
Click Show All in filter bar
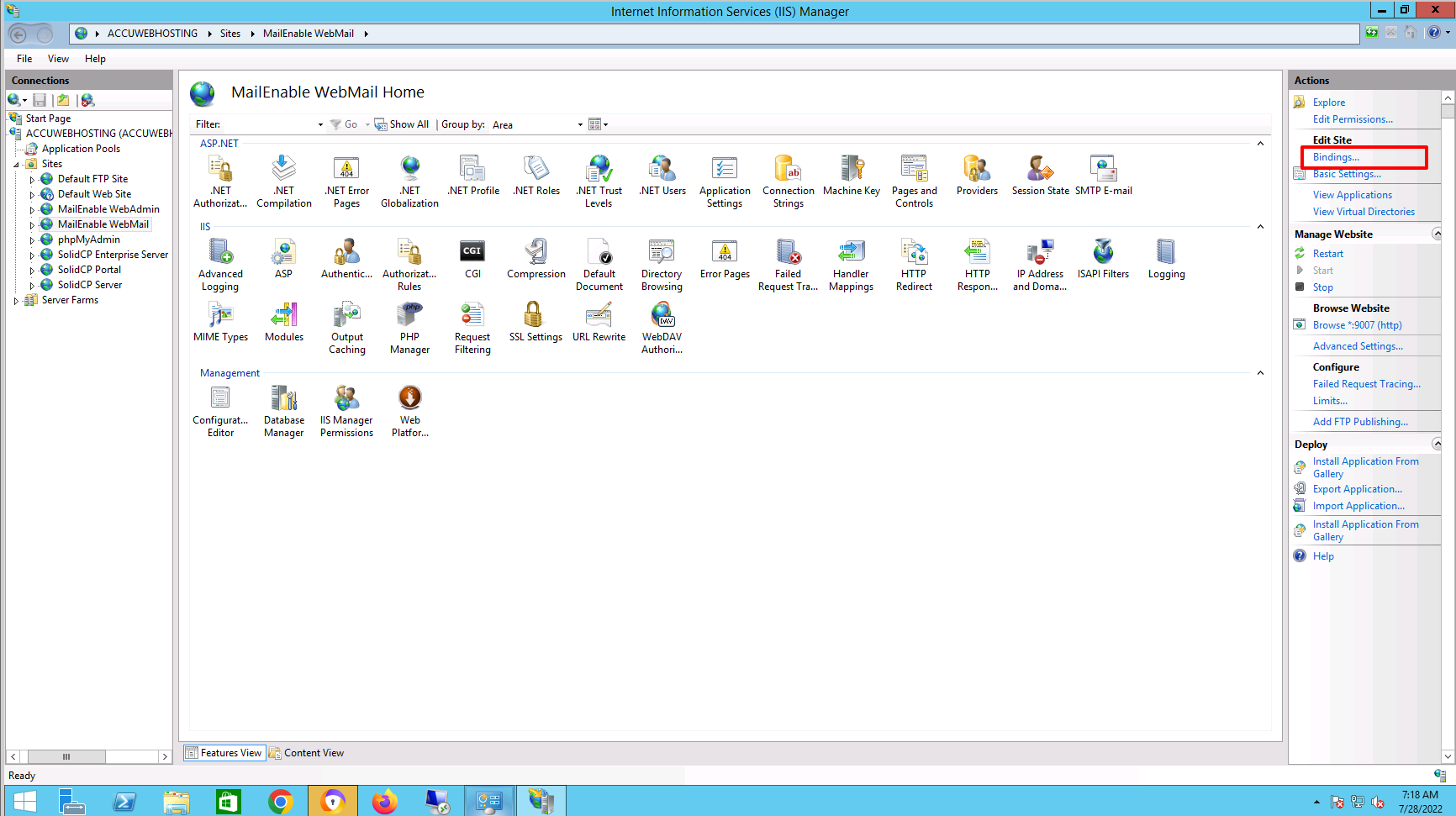pyautogui.click(x=402, y=124)
